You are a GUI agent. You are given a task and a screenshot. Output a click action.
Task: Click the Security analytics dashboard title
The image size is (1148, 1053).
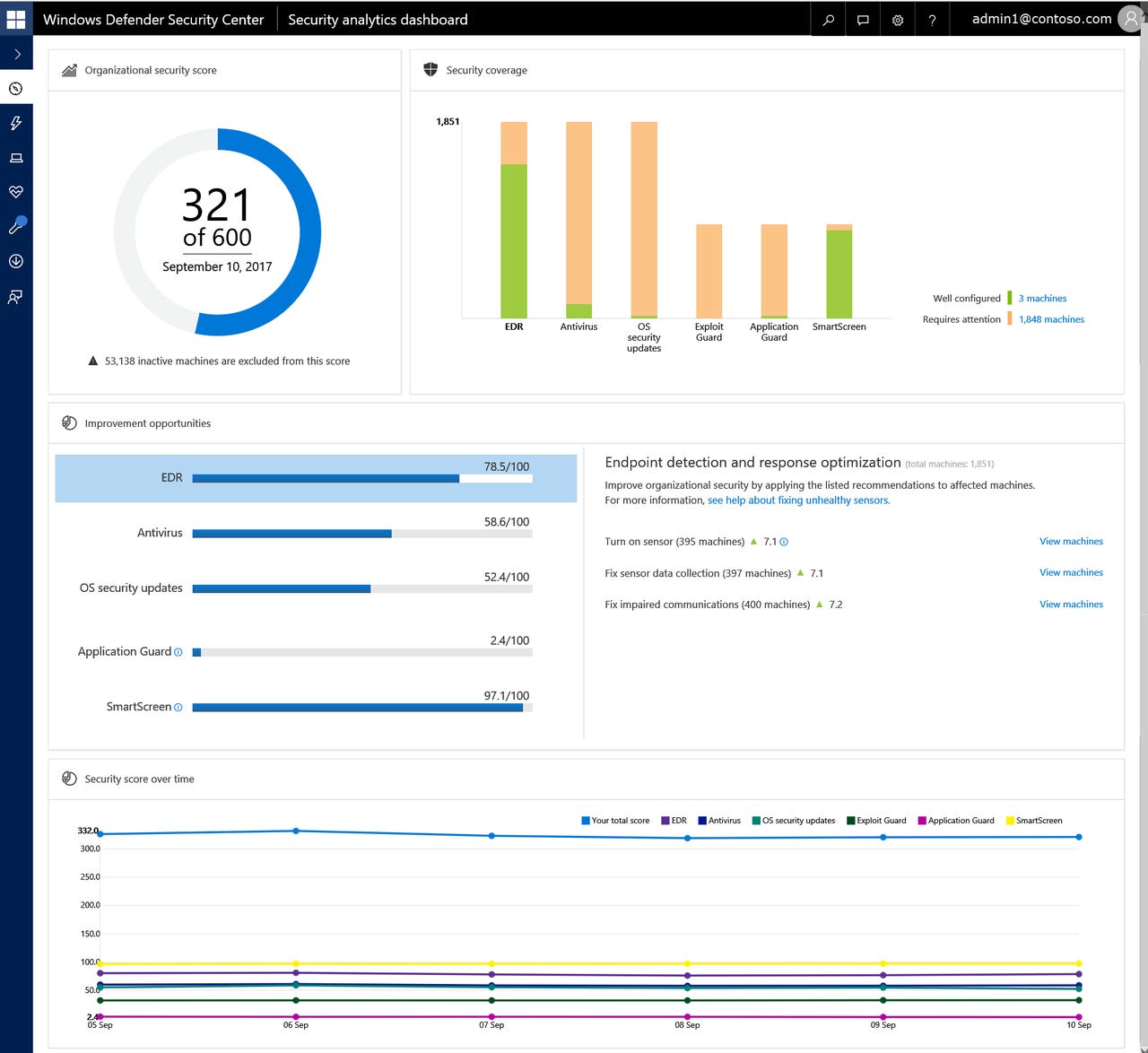[x=377, y=19]
